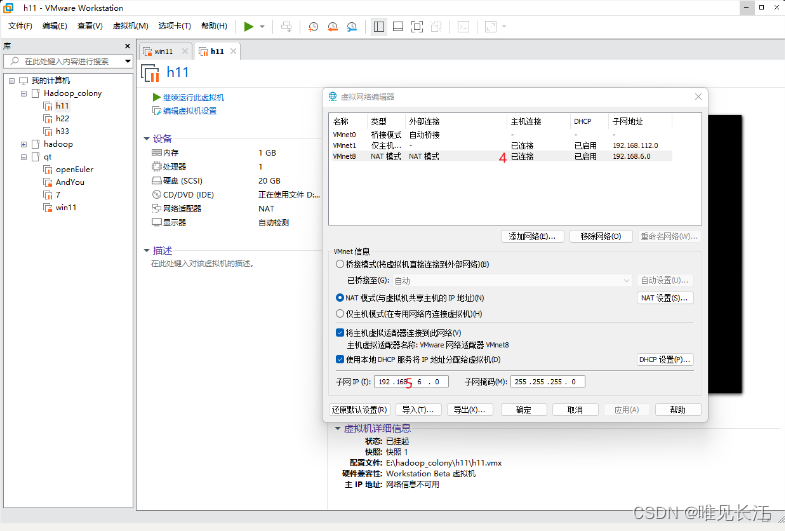This screenshot has width=785, height=531.
Task: Click the revert to snapshot toolbar icon
Action: [x=332, y=27]
